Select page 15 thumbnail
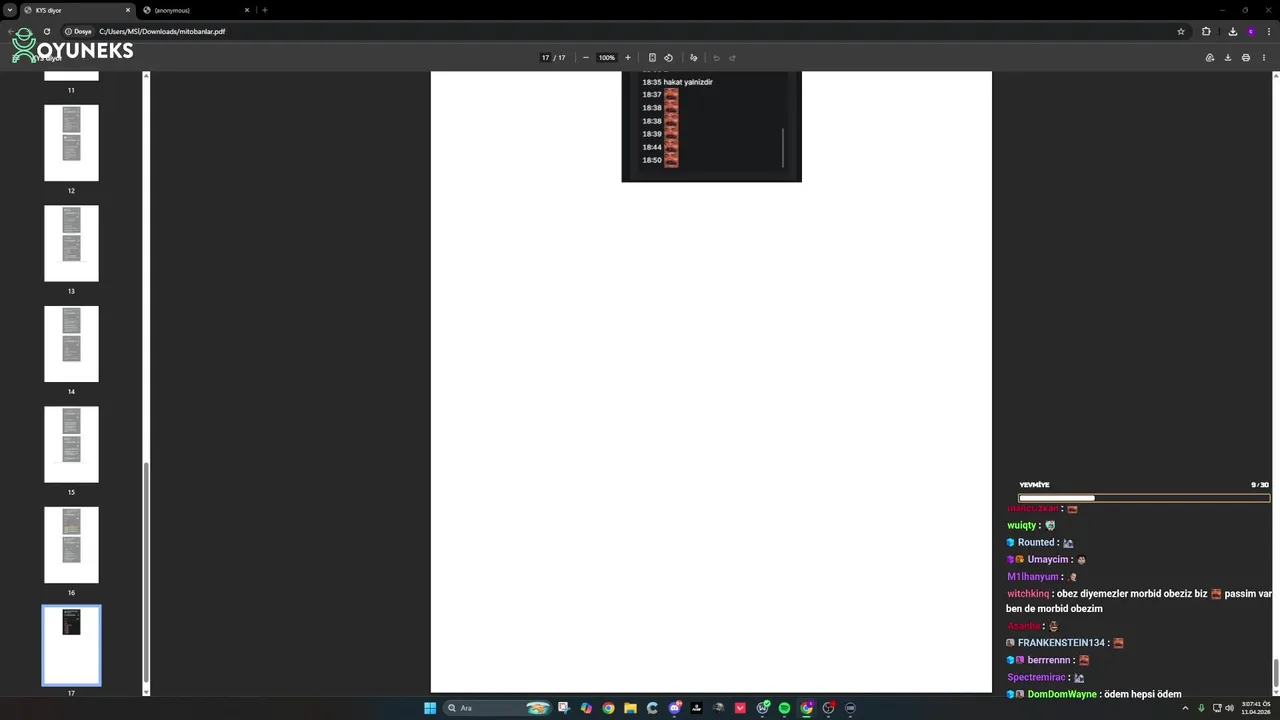The image size is (1280, 720). point(71,444)
